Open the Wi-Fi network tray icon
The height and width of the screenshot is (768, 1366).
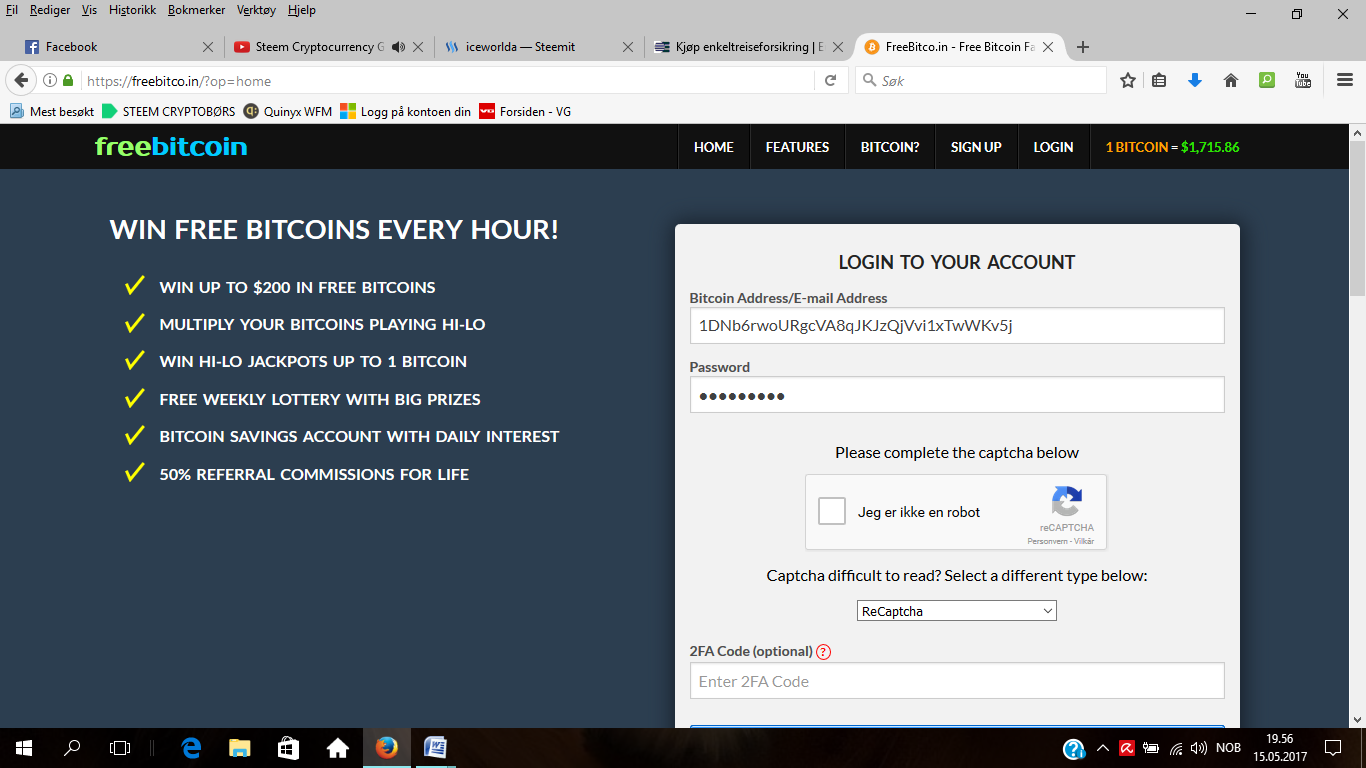tap(1176, 748)
